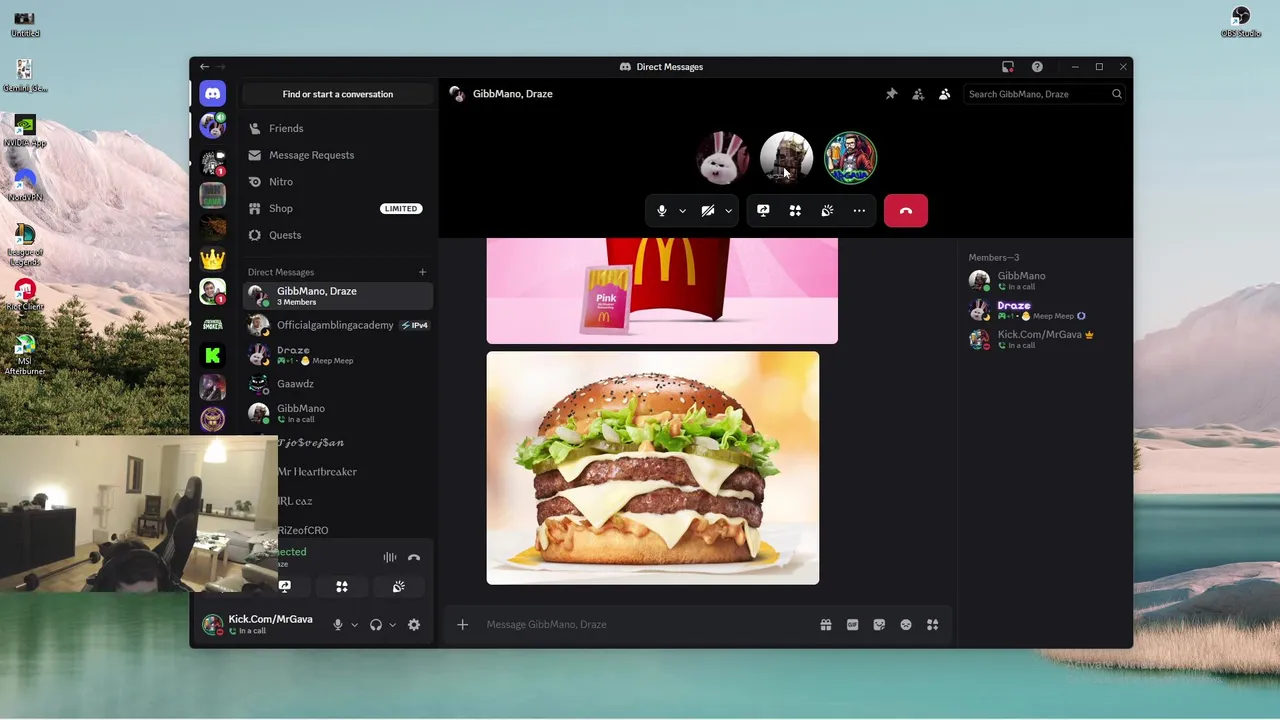Disconnect using red hang-up button
1280x720 pixels.
(906, 211)
